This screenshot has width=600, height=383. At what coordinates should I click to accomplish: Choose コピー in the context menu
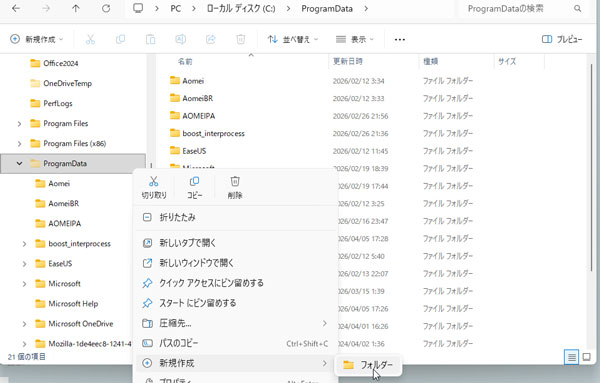194,187
